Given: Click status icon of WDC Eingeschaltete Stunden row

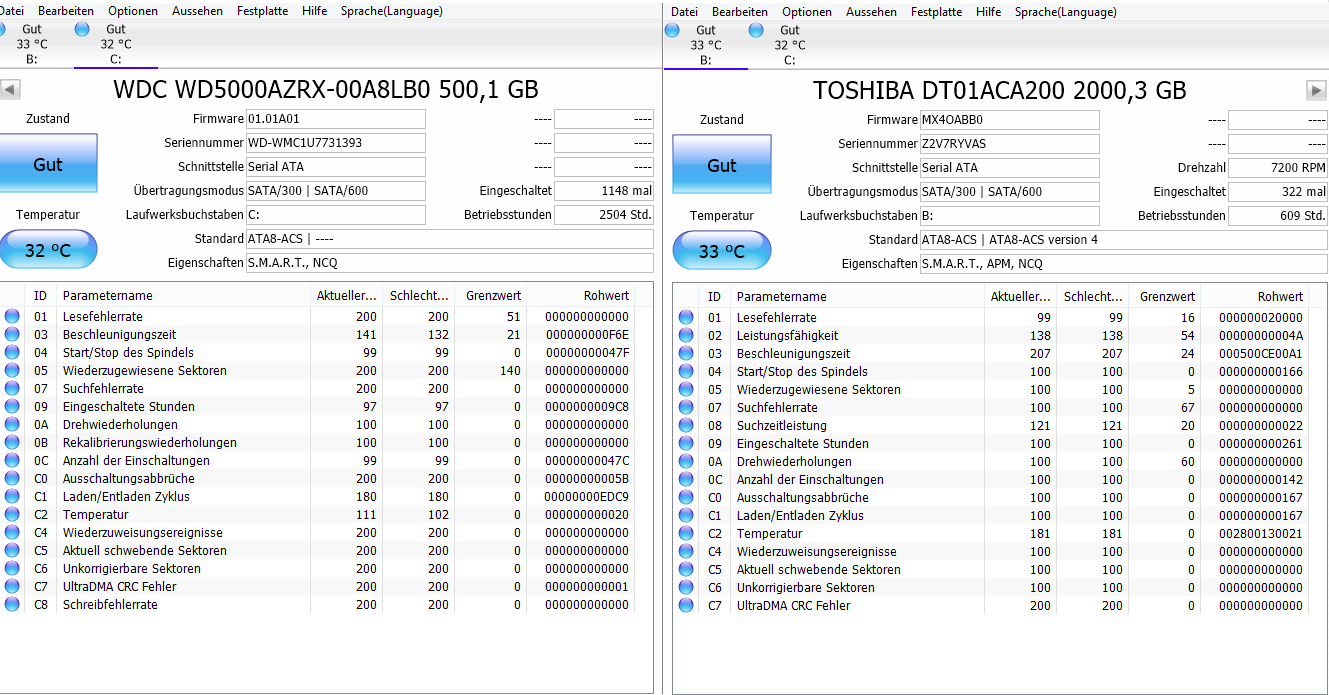Looking at the screenshot, I should click(x=12, y=406).
